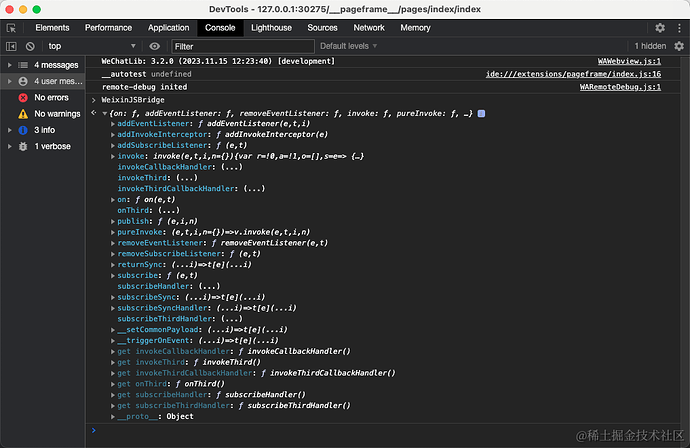Focus the console Filter field
The image size is (690, 448).
pos(243,46)
